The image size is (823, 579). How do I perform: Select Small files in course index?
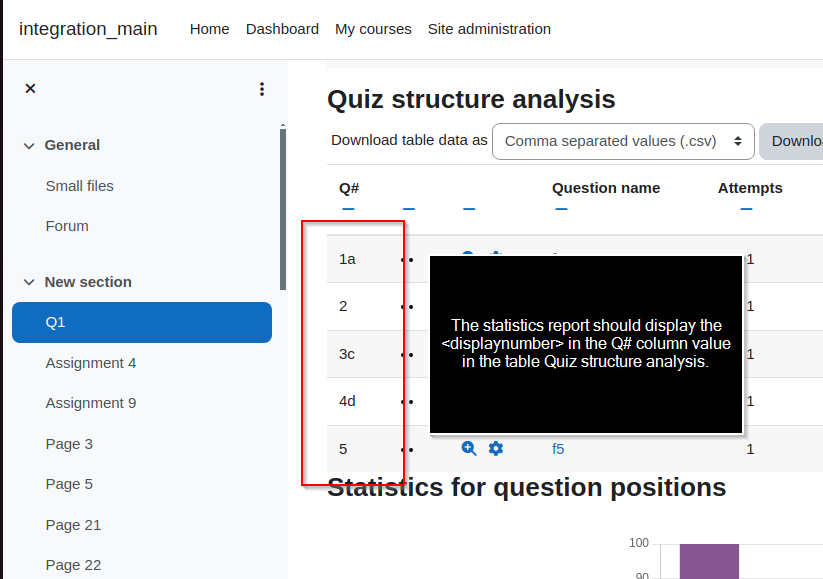point(79,186)
